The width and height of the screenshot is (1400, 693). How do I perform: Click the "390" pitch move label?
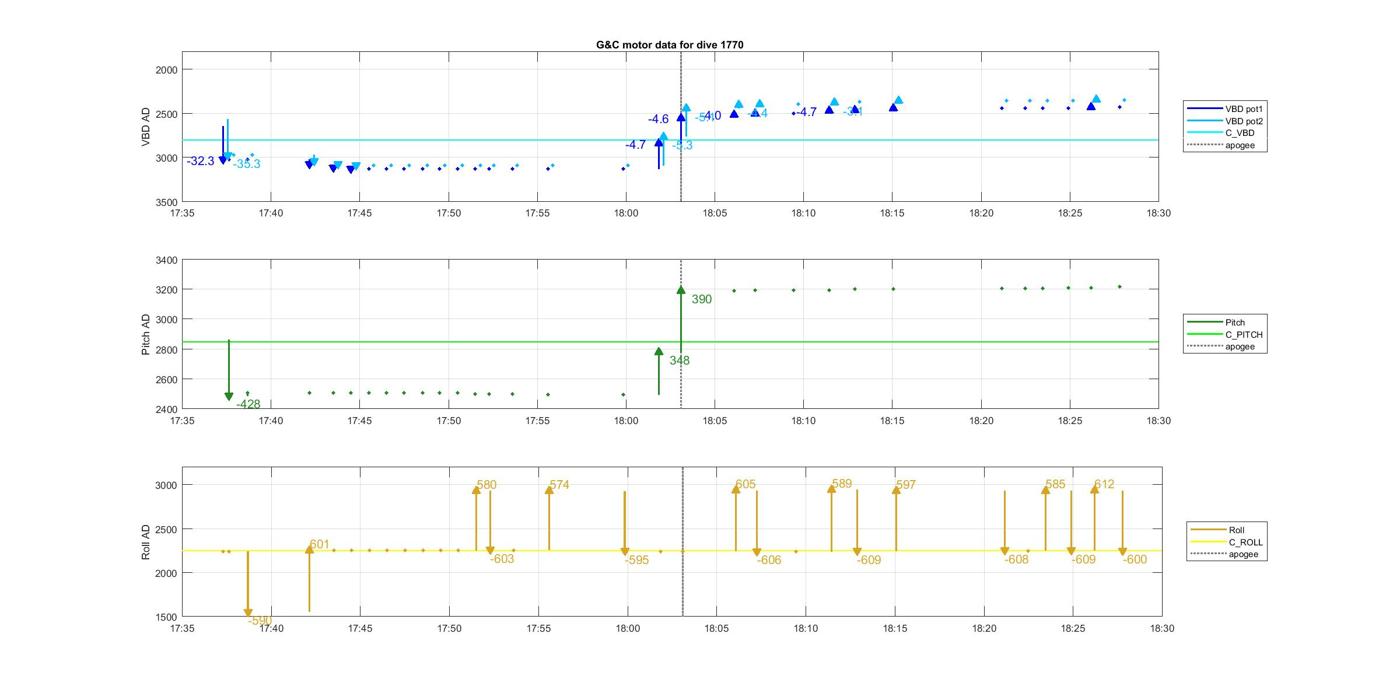pos(701,299)
